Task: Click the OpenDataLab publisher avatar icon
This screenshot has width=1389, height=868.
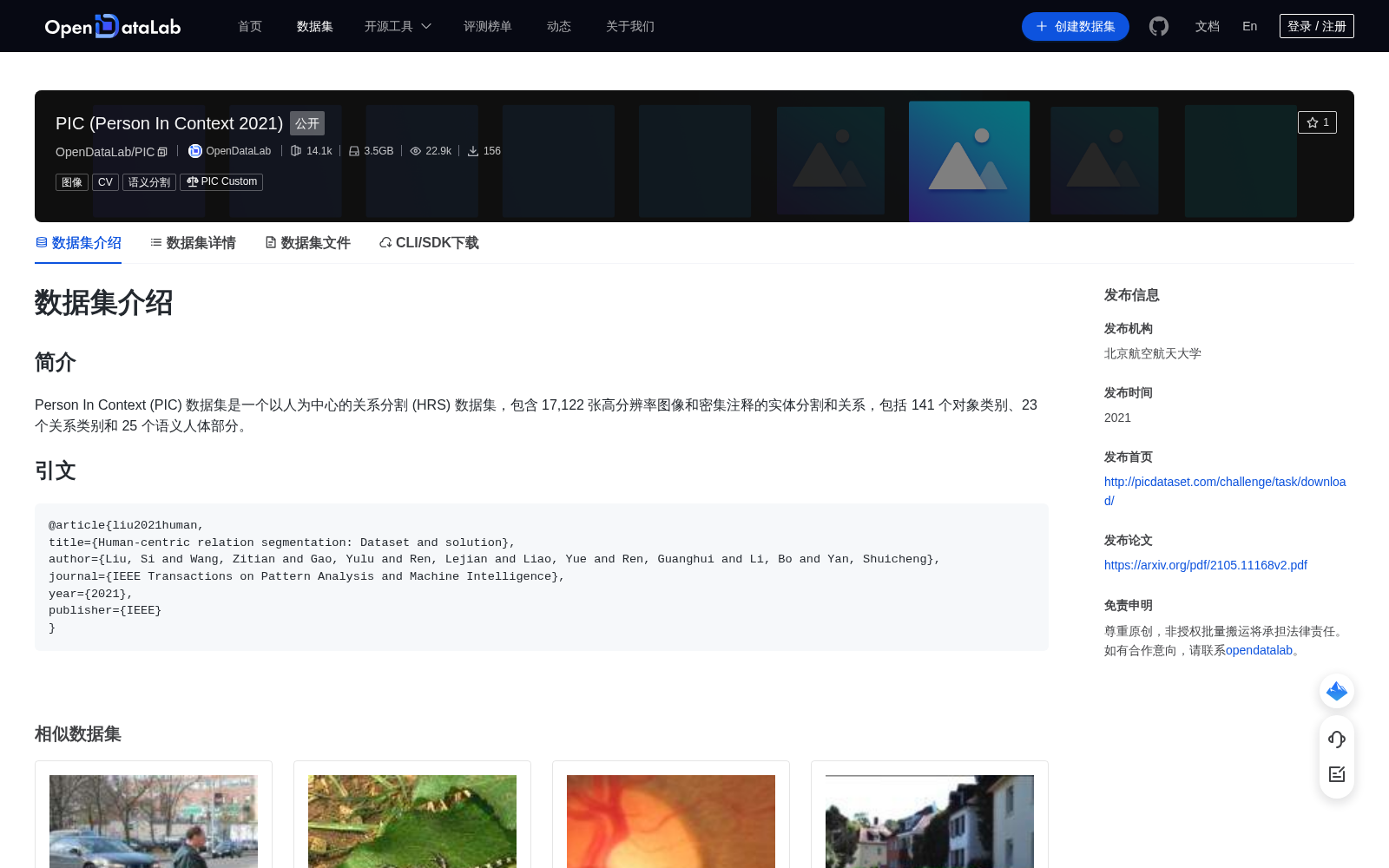Action: 195,151
